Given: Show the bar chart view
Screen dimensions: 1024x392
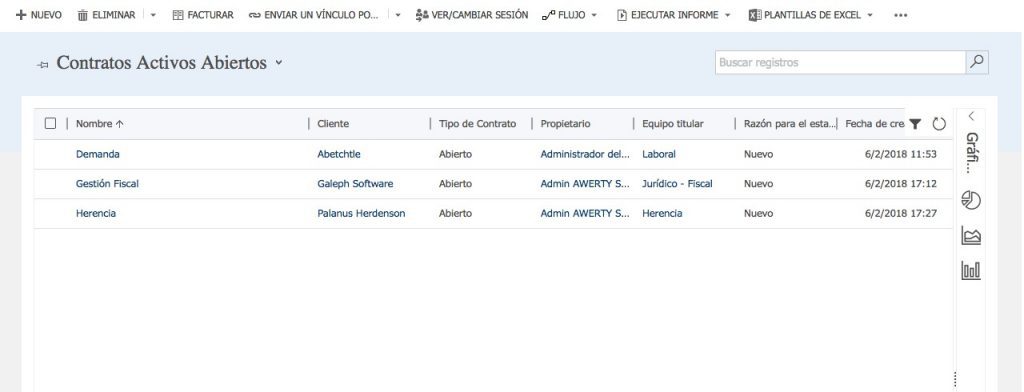Looking at the screenshot, I should tap(971, 270).
